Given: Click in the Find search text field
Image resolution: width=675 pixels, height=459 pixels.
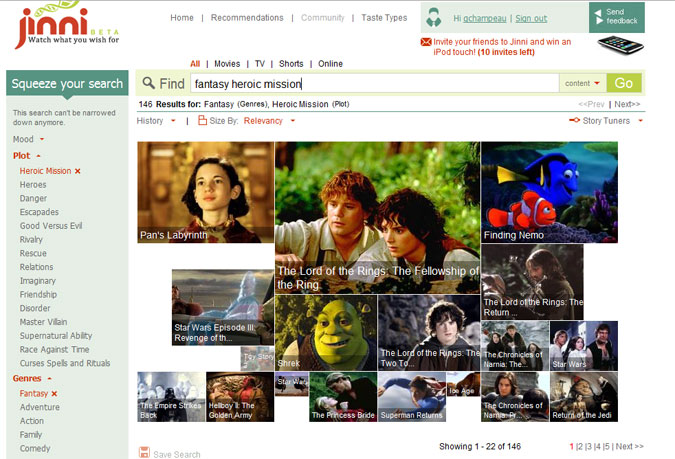Looking at the screenshot, I should click(x=373, y=84).
